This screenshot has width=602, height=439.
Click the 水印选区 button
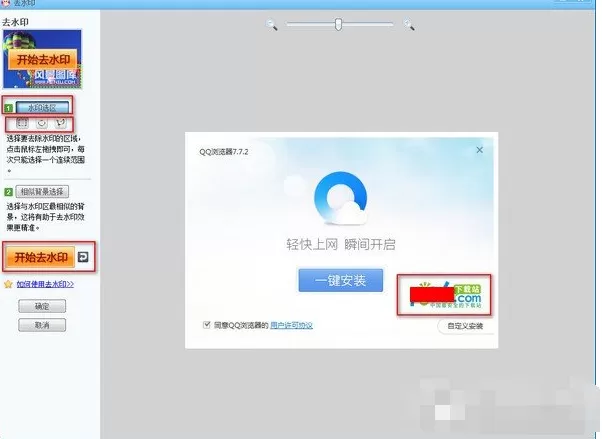[x=42, y=108]
